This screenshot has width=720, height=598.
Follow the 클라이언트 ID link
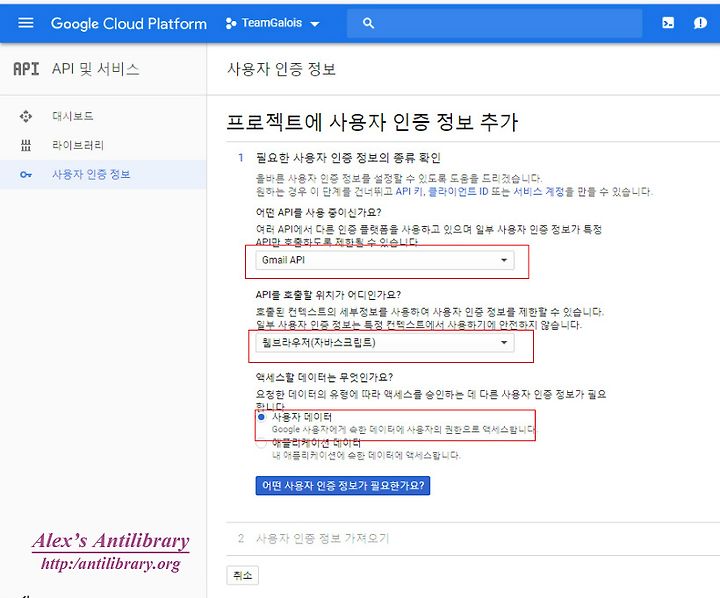[458, 192]
